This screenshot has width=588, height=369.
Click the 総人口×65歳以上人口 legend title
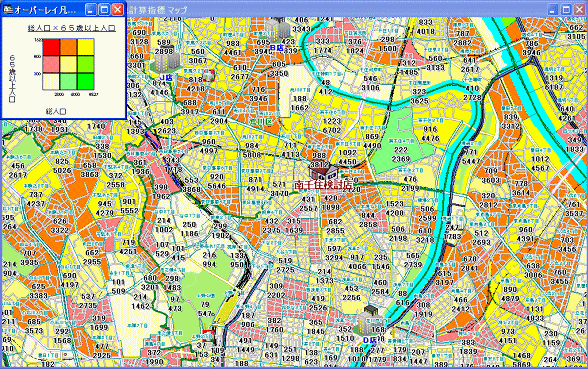pos(72,28)
